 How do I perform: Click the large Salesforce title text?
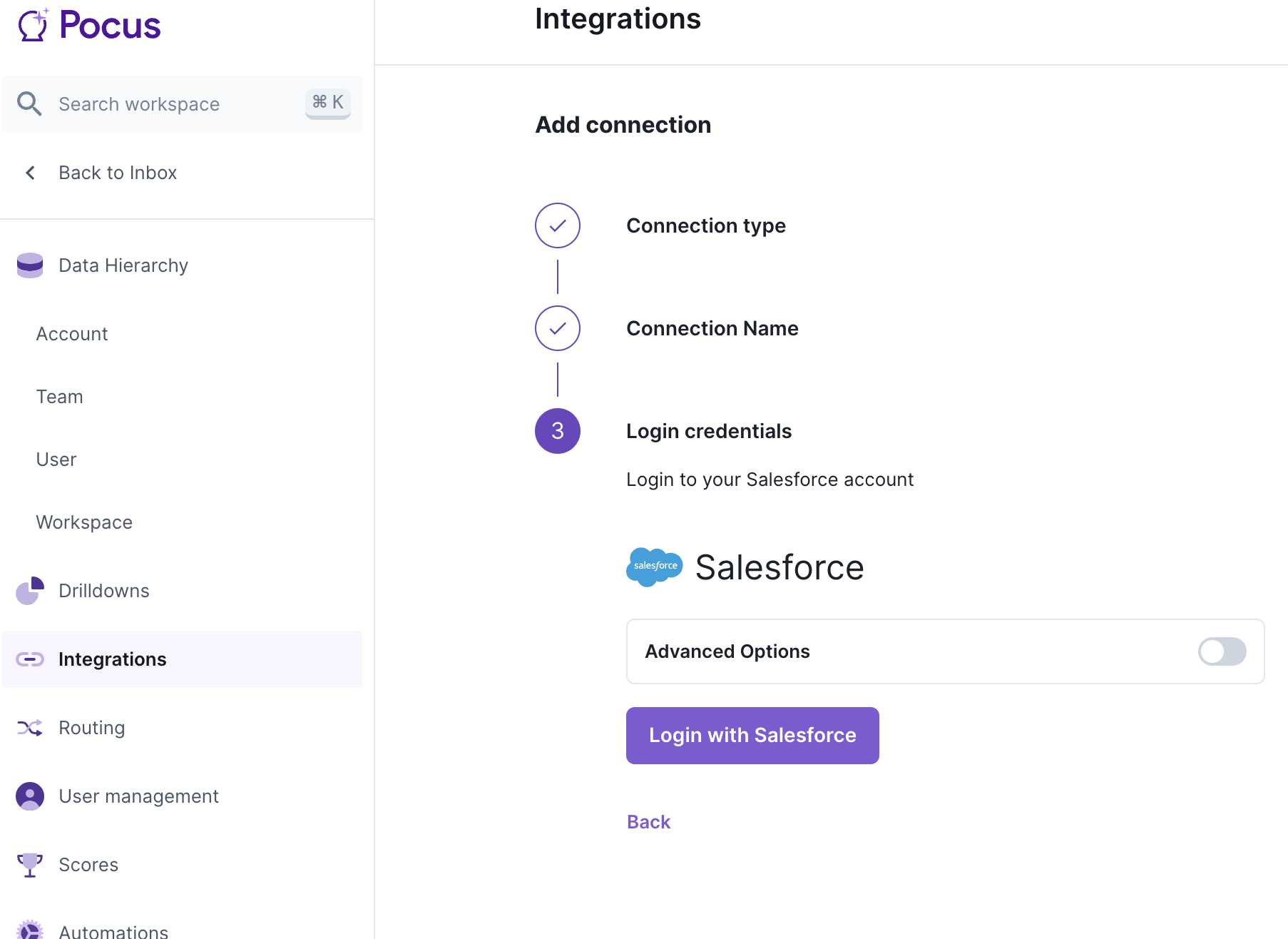(x=780, y=567)
